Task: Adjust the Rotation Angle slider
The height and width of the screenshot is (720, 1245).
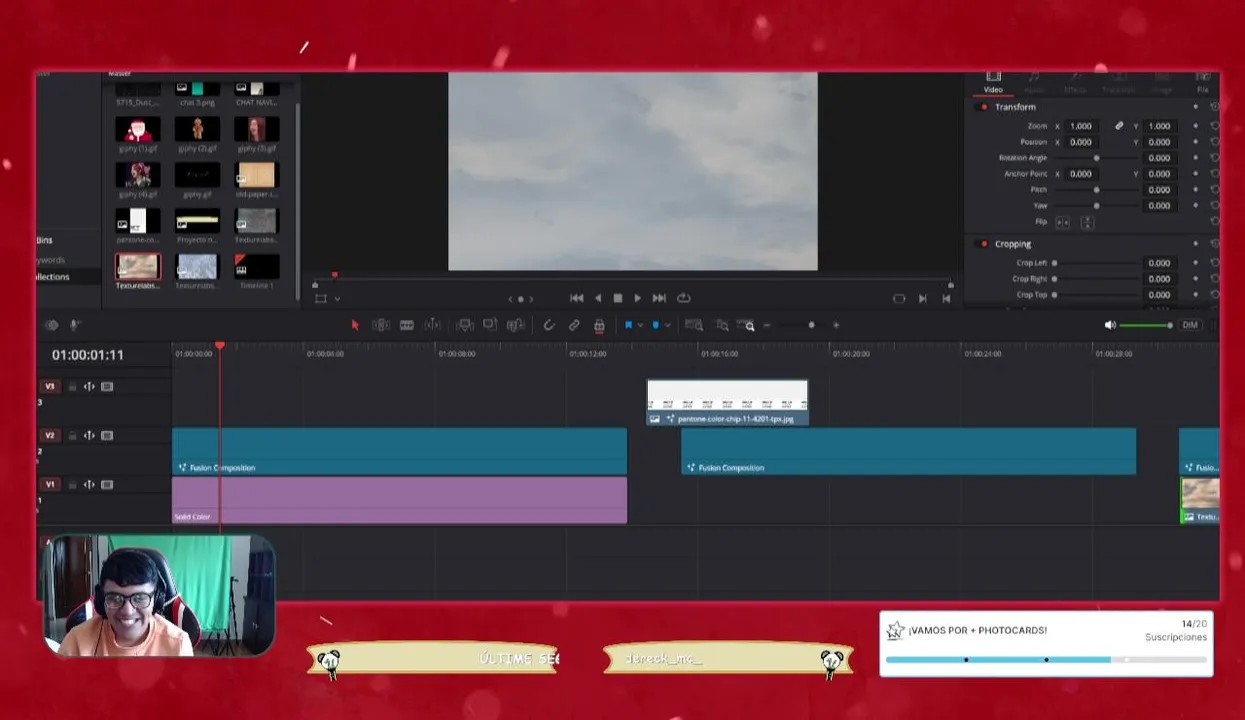Action: (1096, 158)
